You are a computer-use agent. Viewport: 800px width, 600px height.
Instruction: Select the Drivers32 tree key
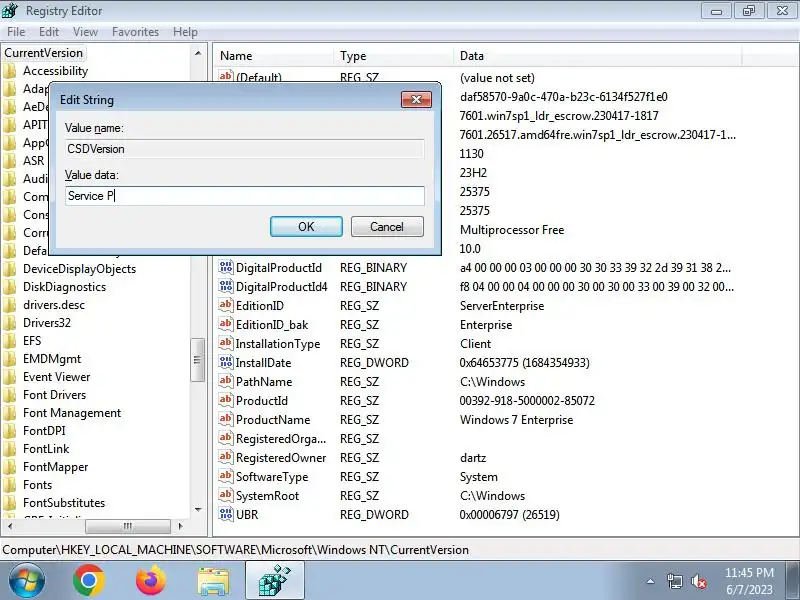(x=46, y=323)
